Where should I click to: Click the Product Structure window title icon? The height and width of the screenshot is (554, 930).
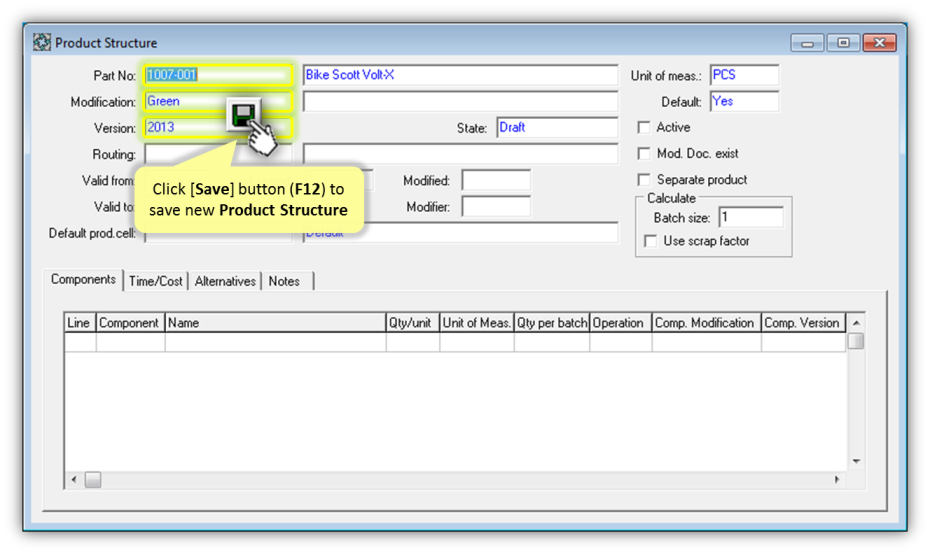tap(42, 42)
